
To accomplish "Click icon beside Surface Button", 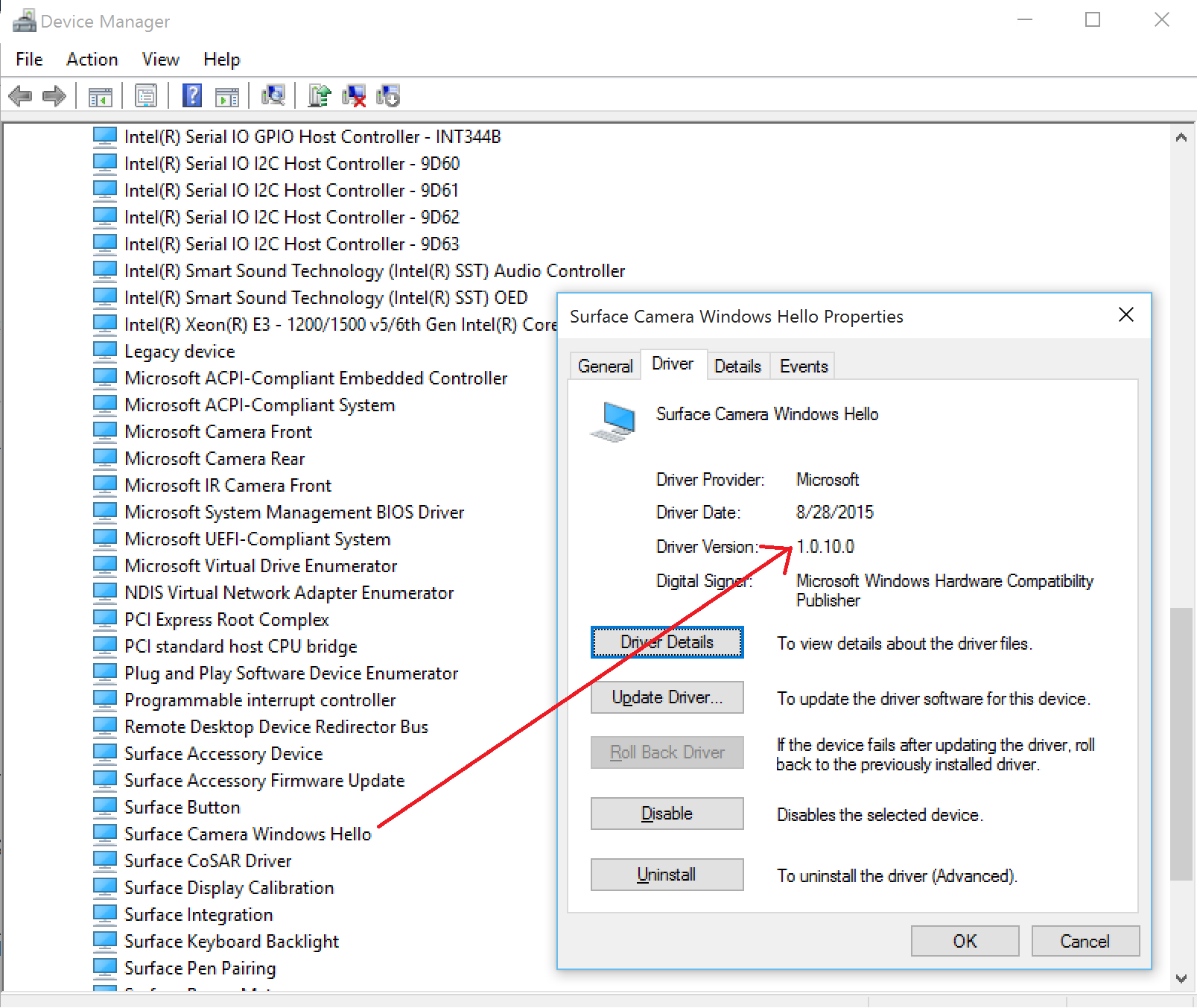I will (x=105, y=807).
